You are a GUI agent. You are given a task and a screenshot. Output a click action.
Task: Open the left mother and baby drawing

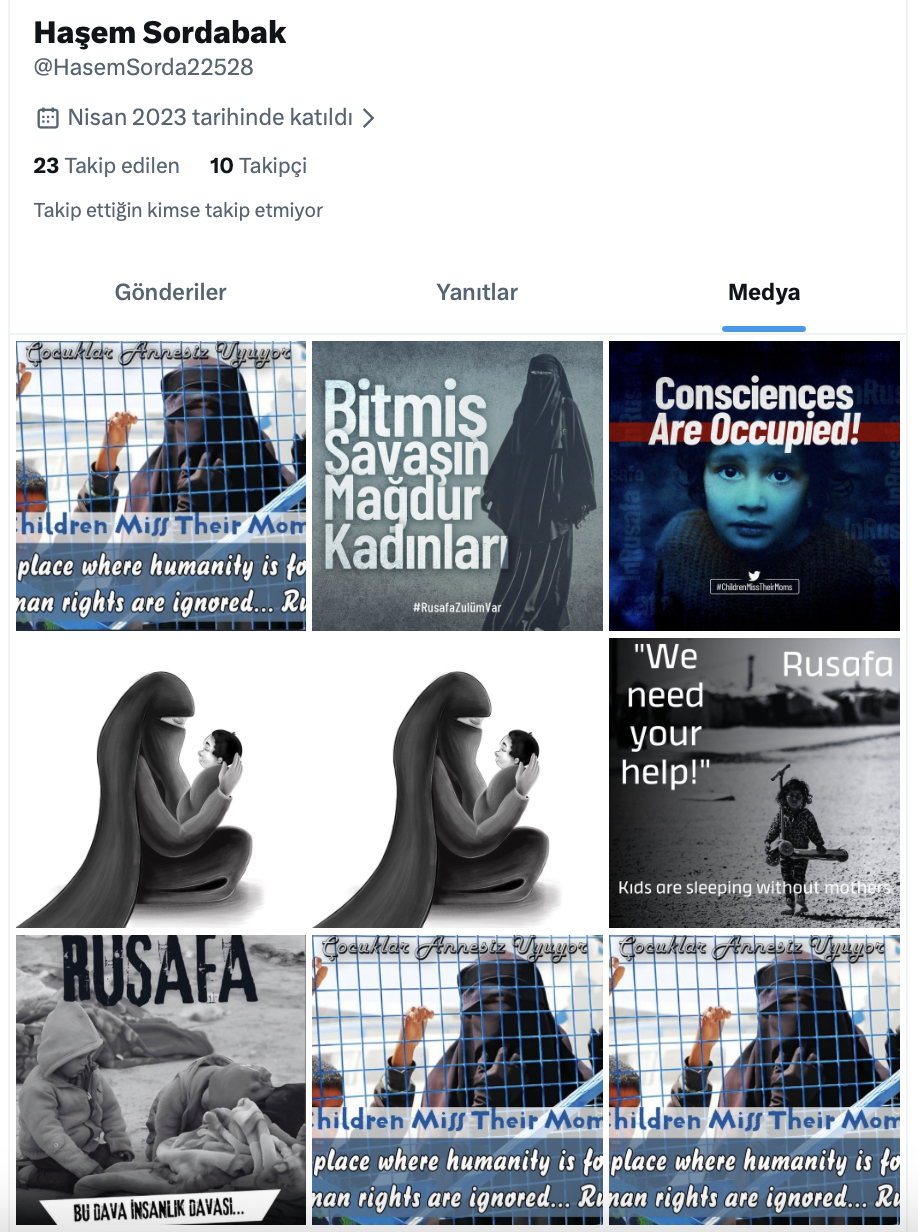[x=161, y=783]
